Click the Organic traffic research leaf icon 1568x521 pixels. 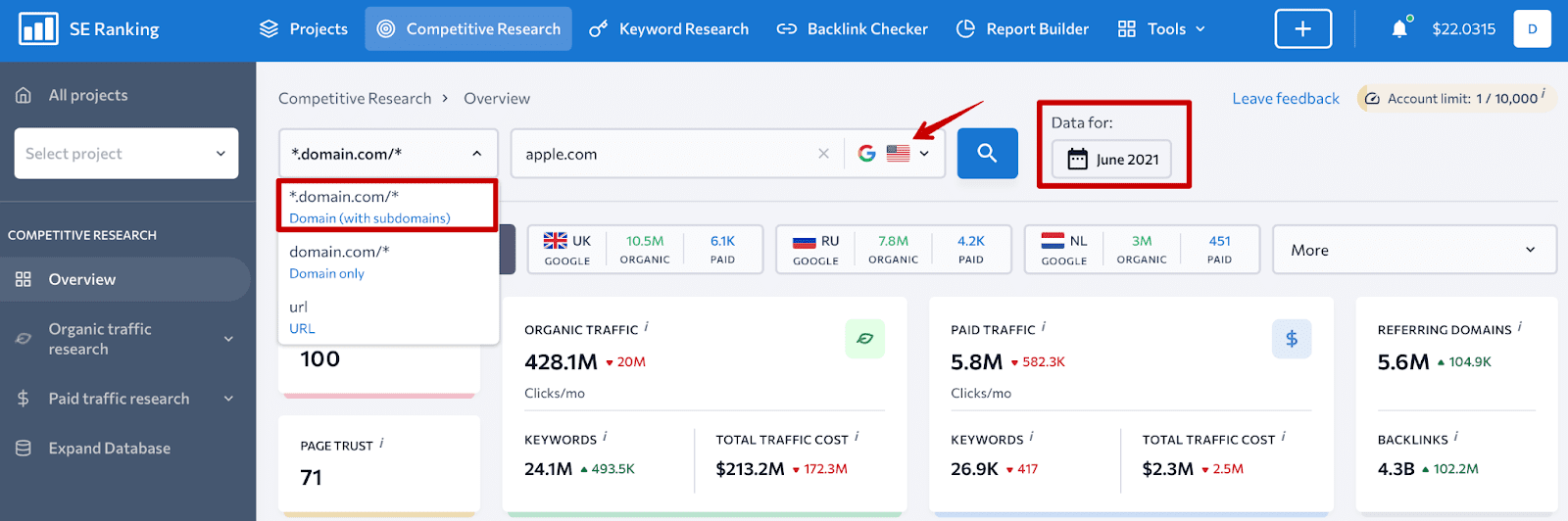pos(24,339)
